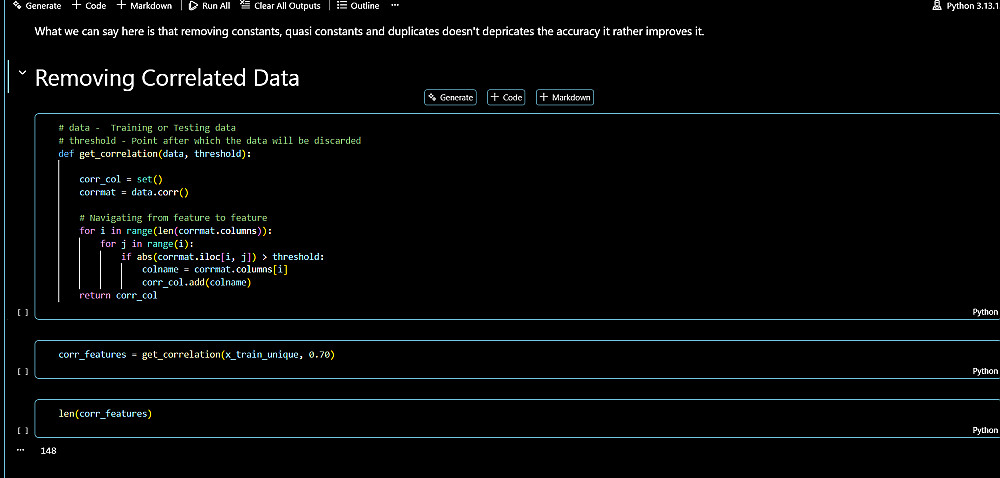
Task: Click Generate in the top notebook toolbar
Action: 36,6
